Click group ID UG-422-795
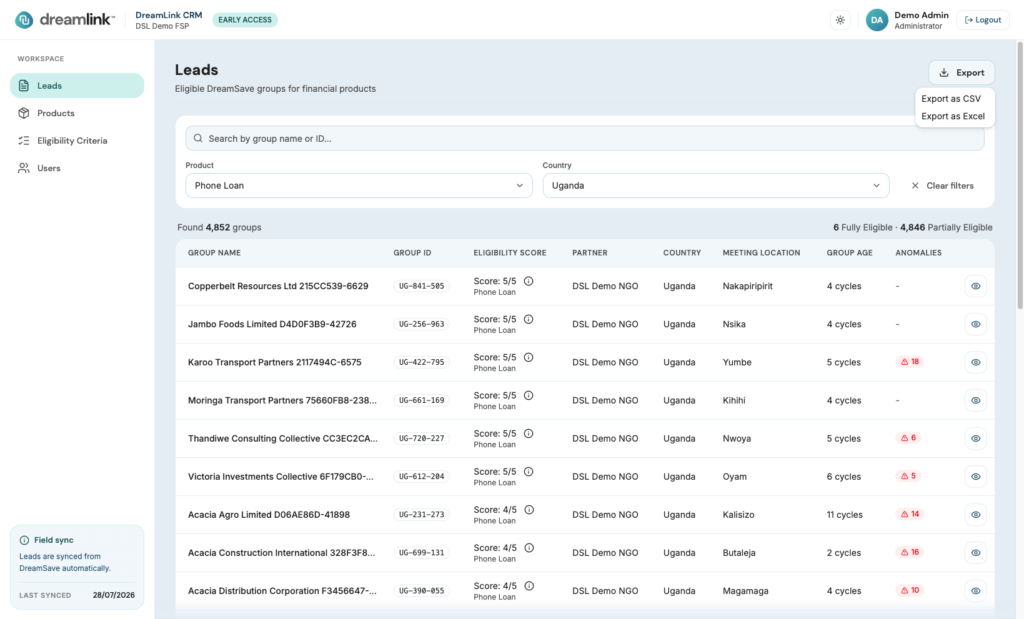1024x619 pixels. point(421,362)
